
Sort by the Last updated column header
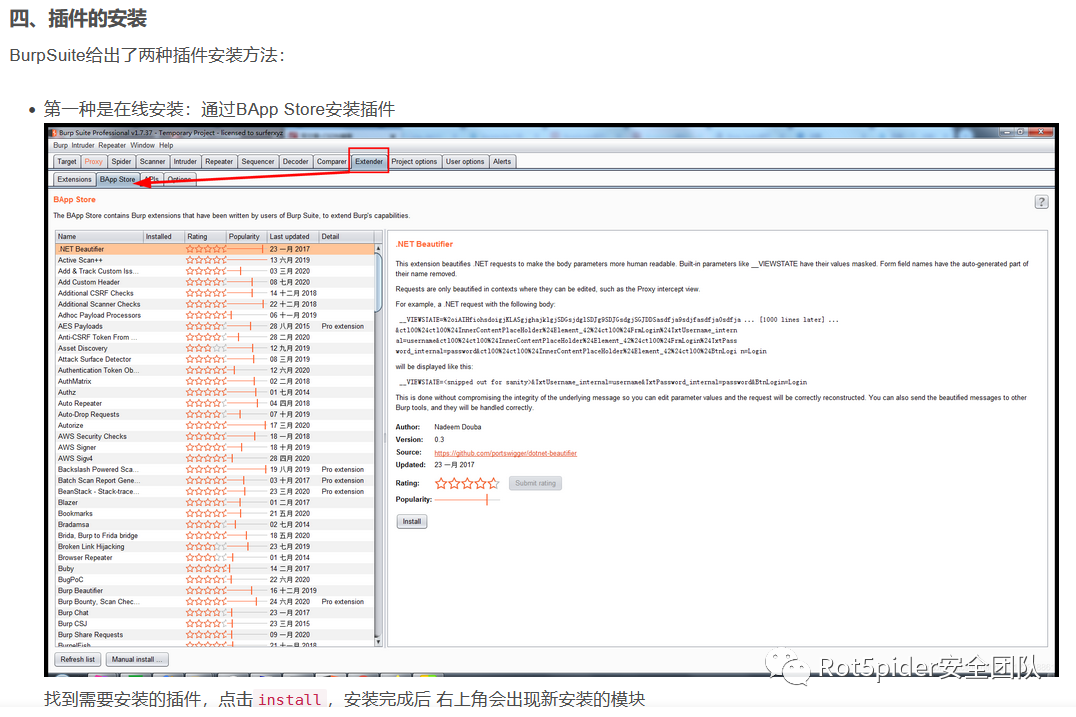tap(293, 236)
